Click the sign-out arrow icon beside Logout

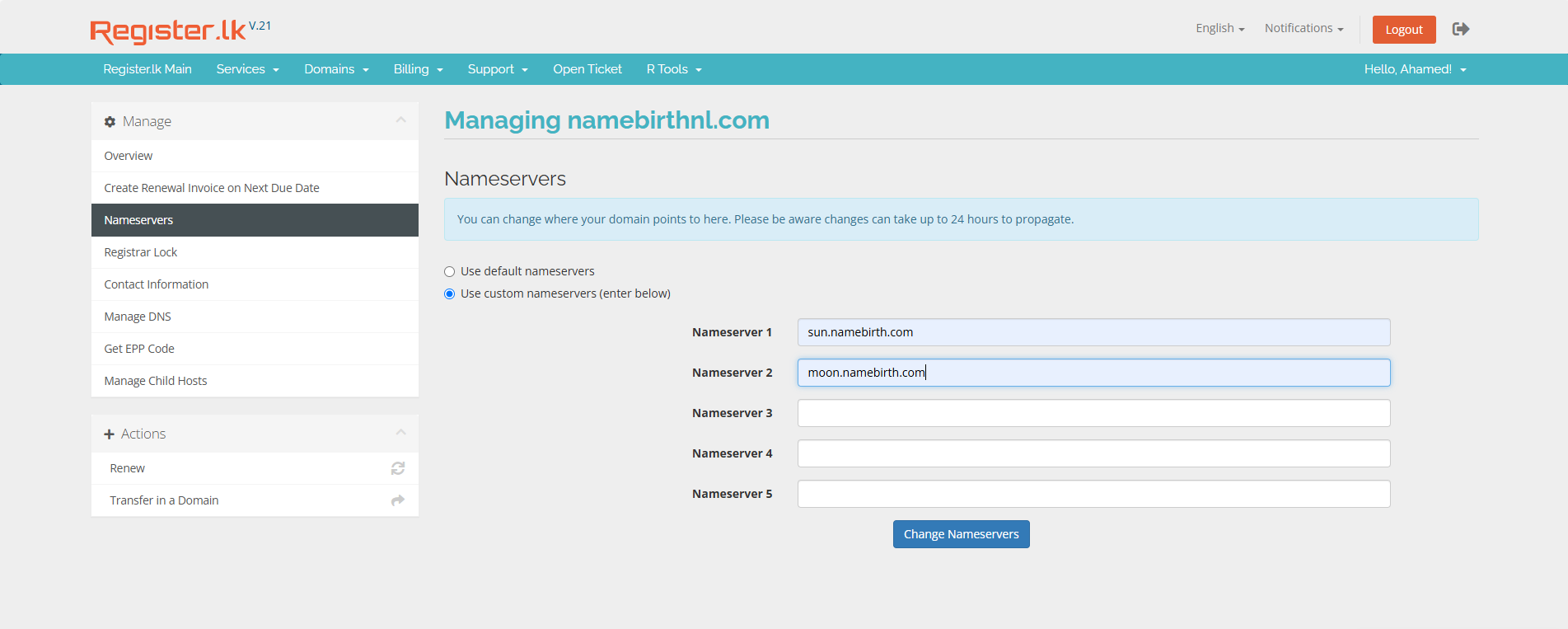[1461, 29]
